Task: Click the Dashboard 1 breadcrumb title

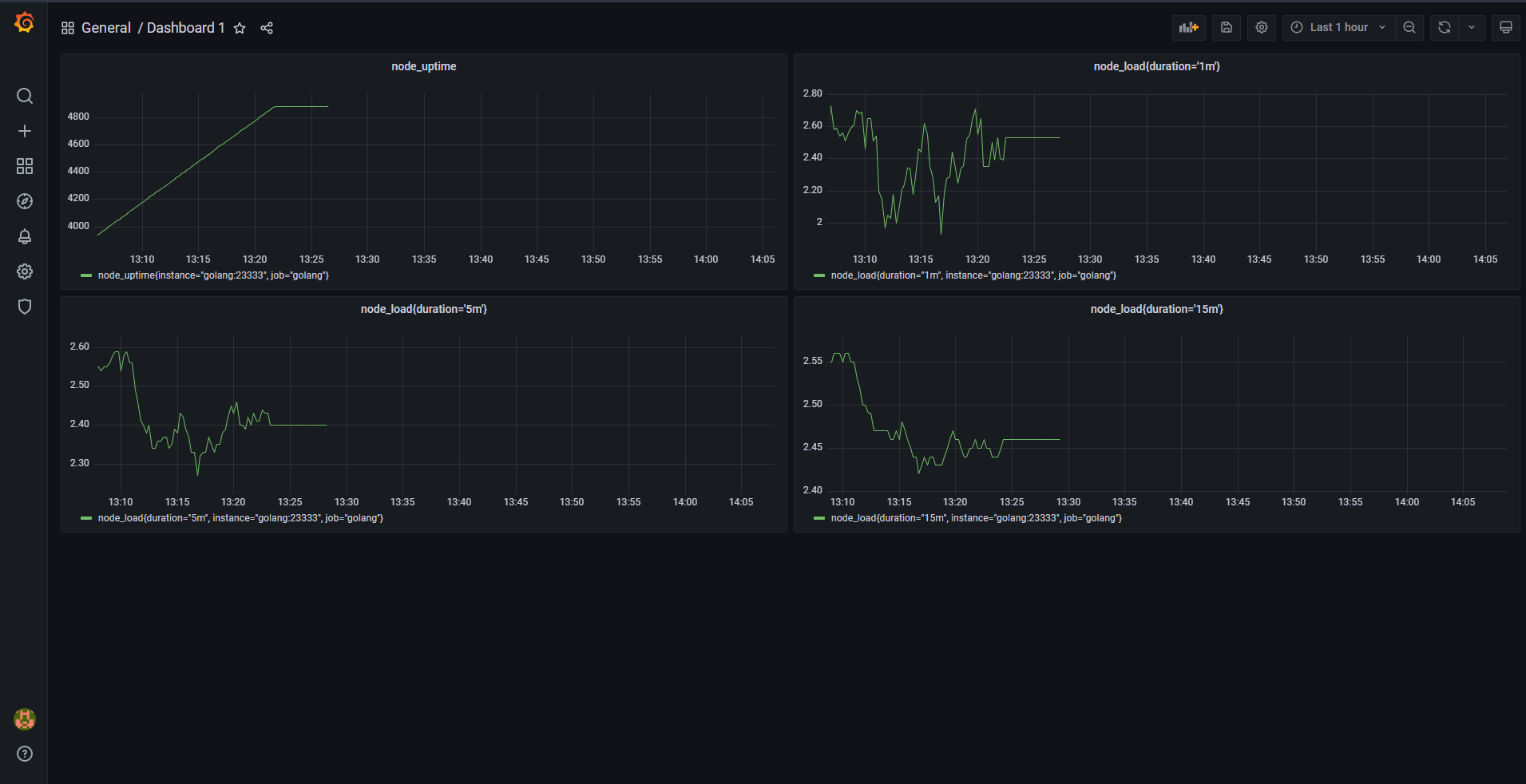Action: coord(185,28)
